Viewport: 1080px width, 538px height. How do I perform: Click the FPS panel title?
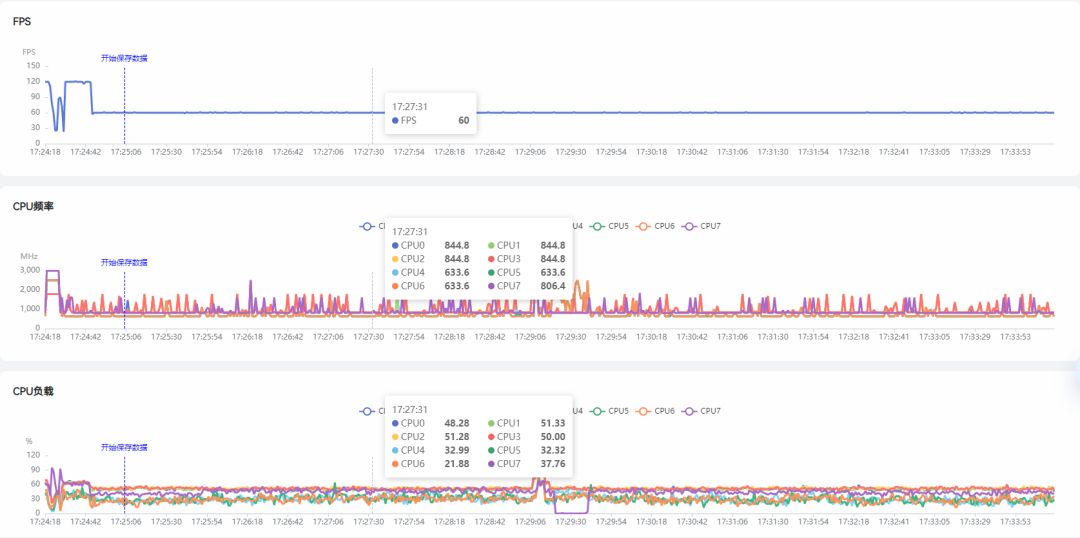coord(21,21)
